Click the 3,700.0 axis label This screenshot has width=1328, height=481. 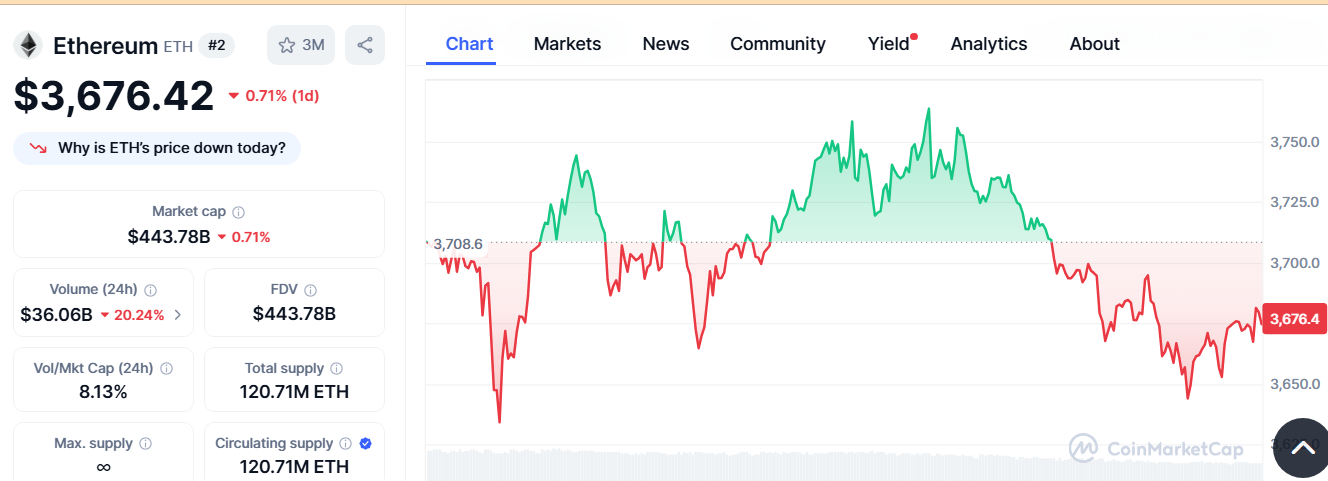[x=1295, y=263]
